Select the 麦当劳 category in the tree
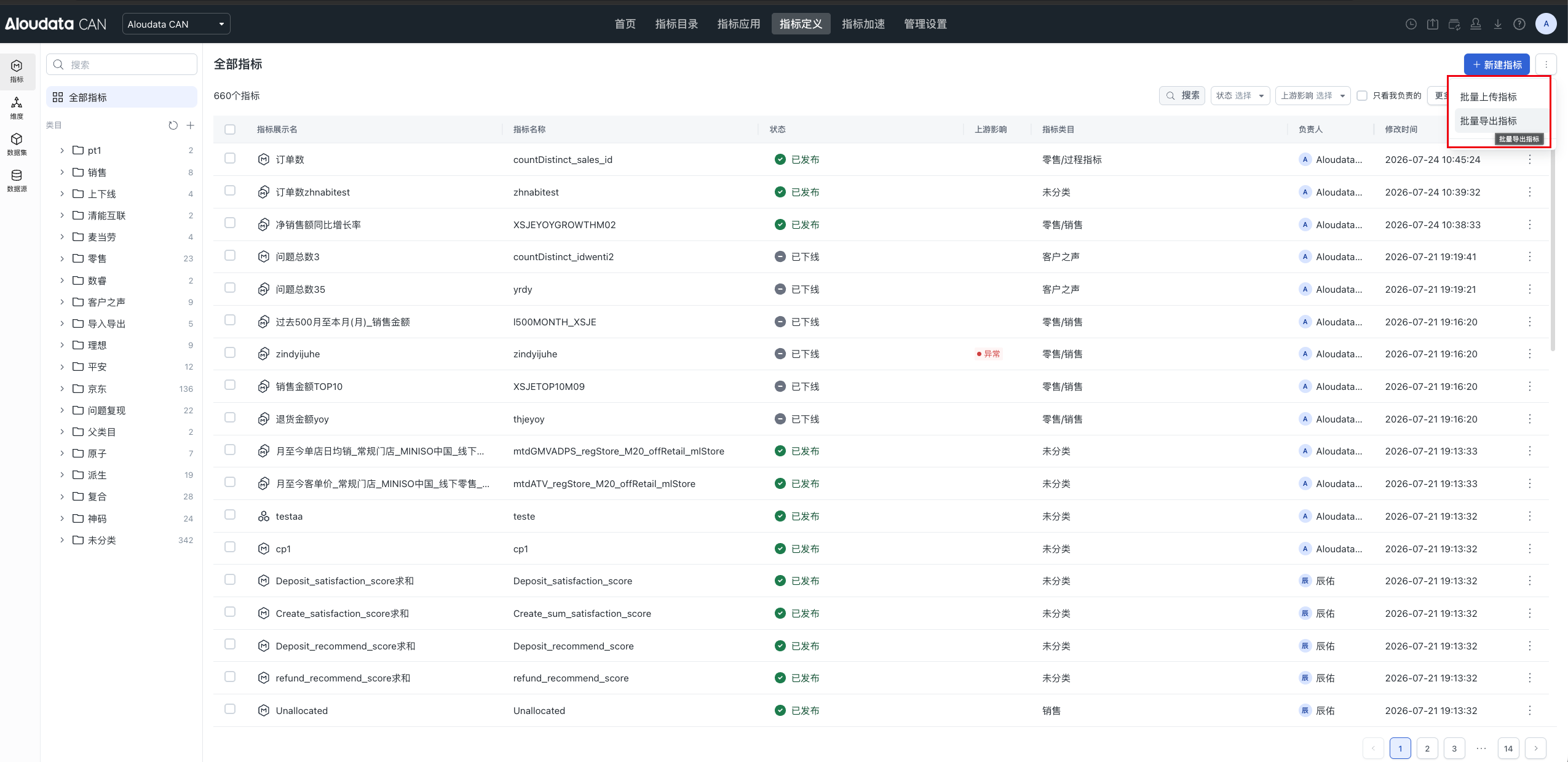This screenshot has width=1568, height=762. tap(102, 237)
